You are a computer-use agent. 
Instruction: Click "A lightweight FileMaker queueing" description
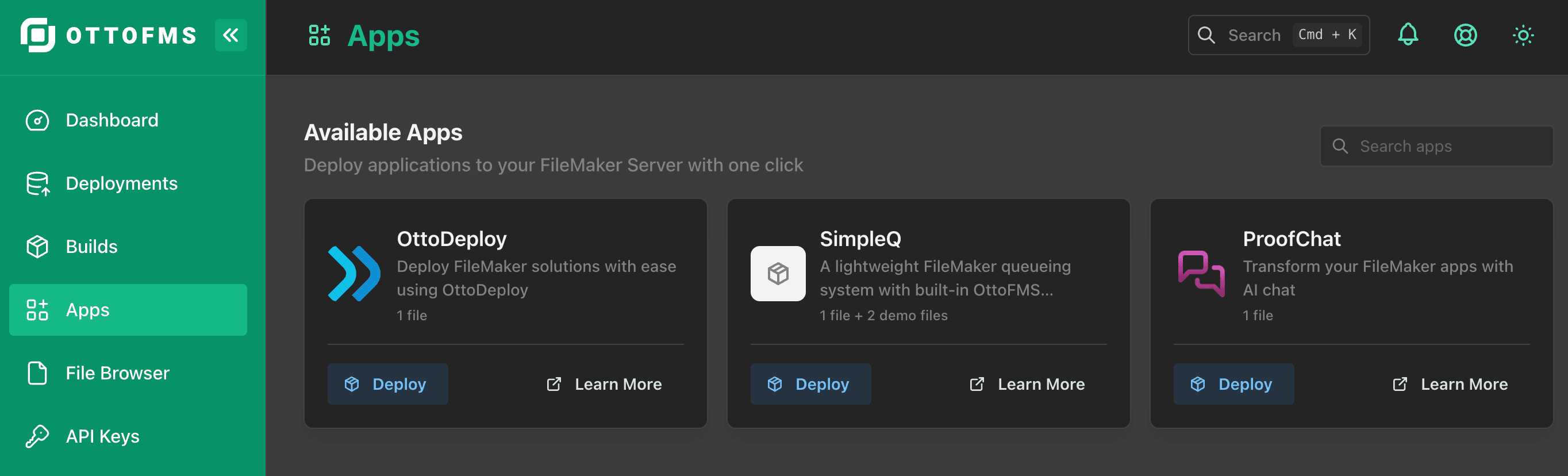click(945, 278)
